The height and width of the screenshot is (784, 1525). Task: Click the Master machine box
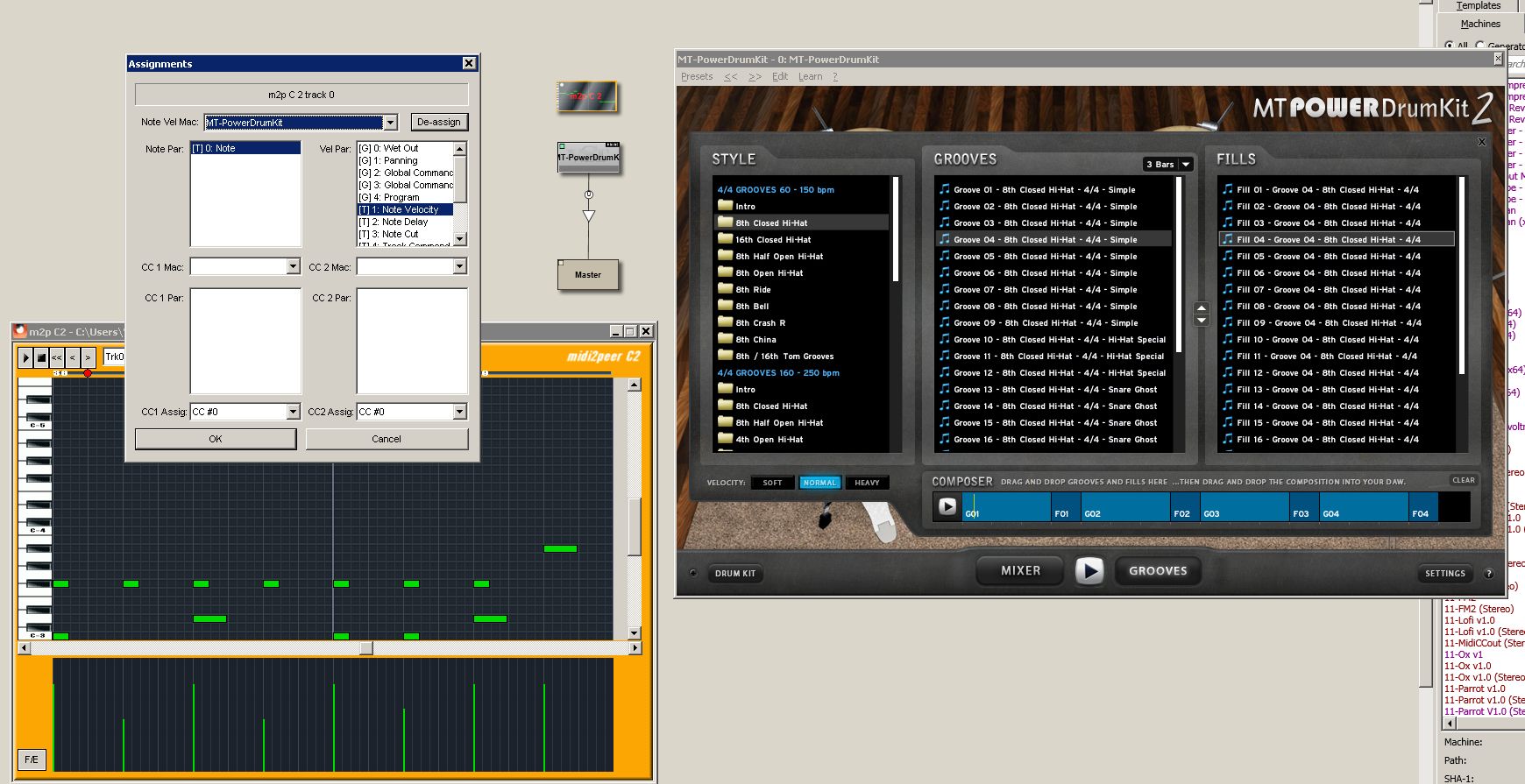(588, 274)
